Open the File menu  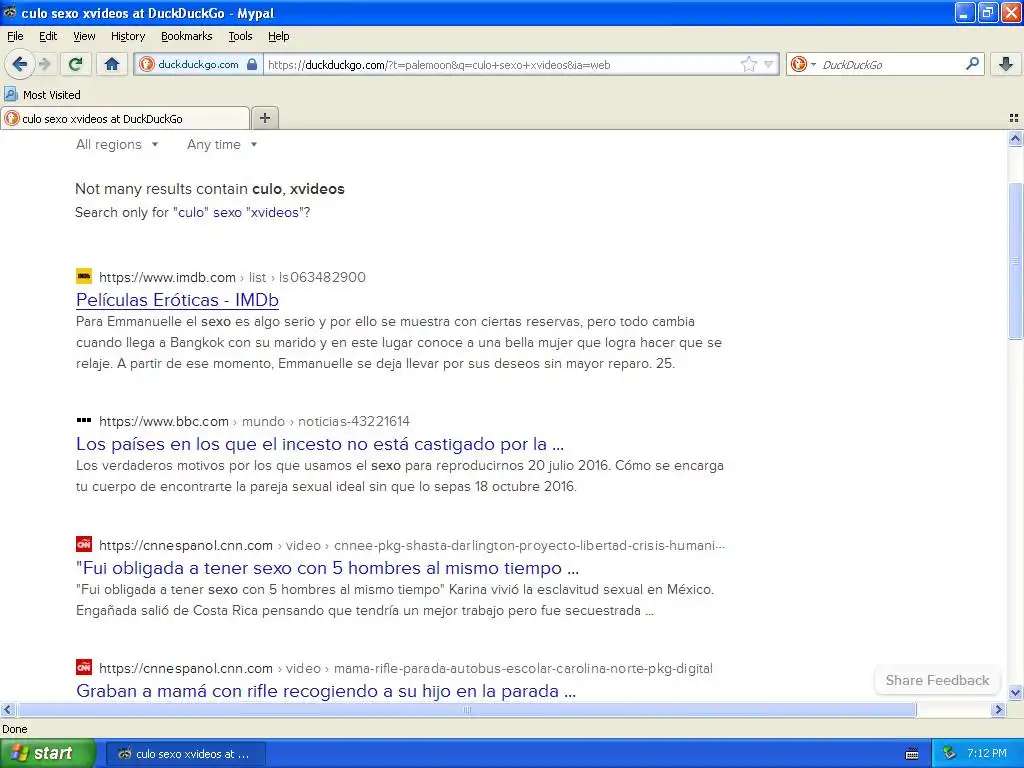tap(15, 37)
